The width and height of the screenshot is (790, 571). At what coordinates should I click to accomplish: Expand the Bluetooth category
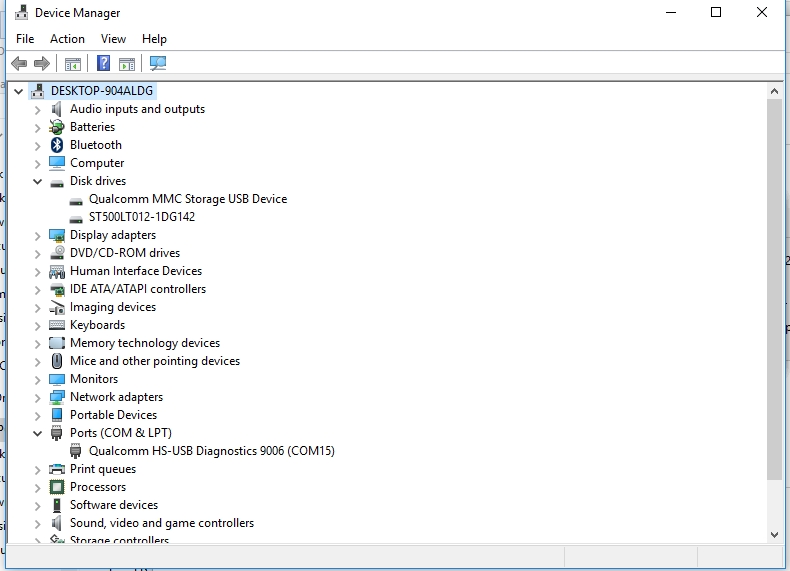[37, 146]
